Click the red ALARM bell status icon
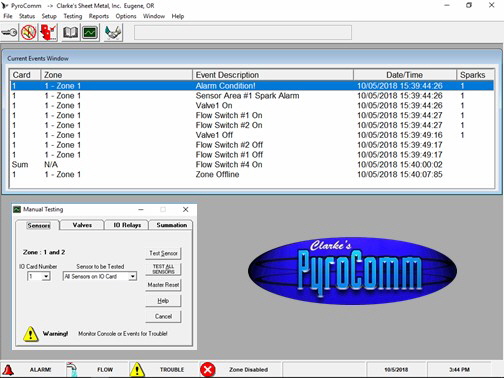The width and height of the screenshot is (504, 378). click(8, 370)
